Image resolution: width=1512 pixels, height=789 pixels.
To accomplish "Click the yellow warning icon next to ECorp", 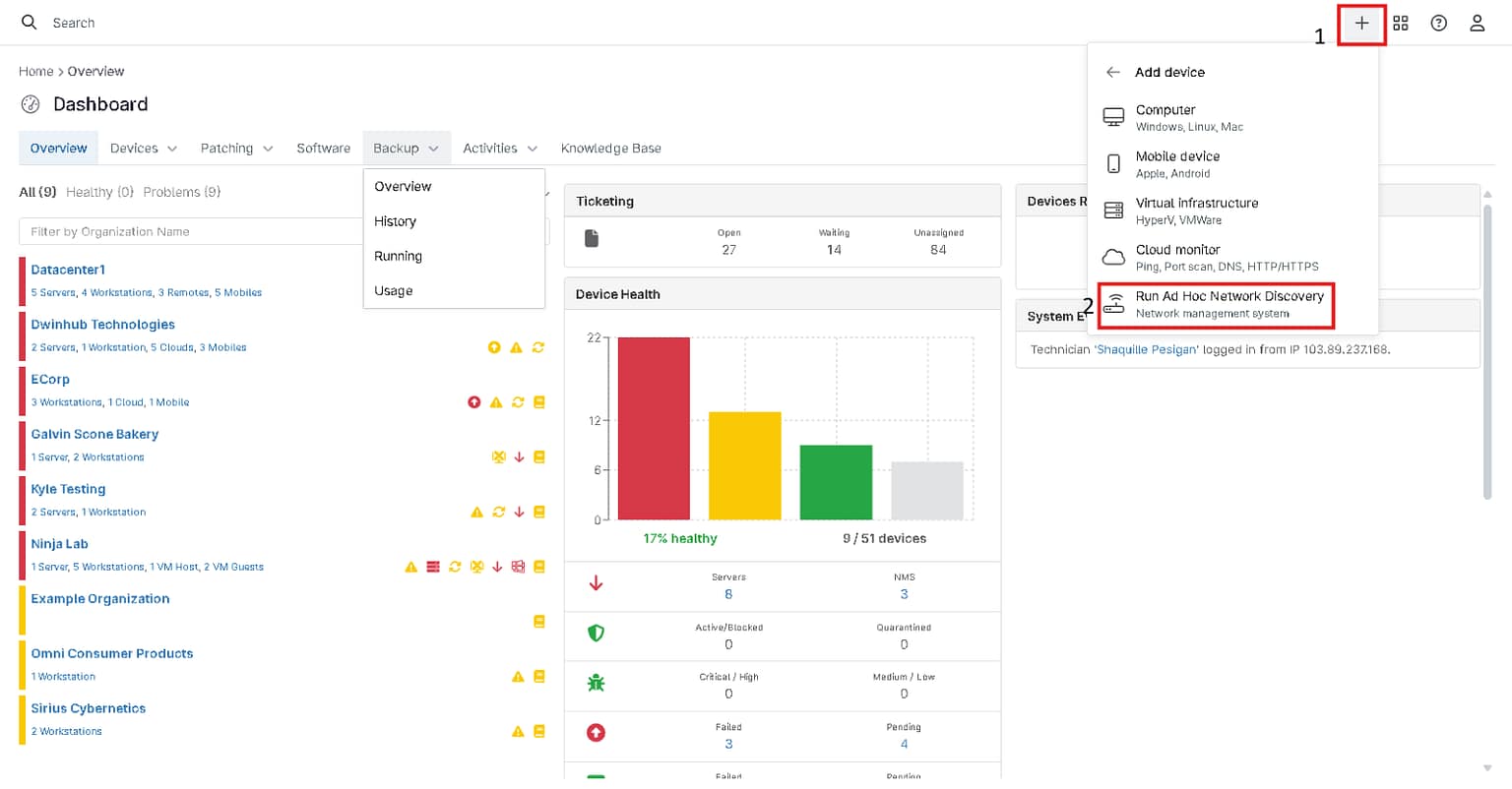I will [x=494, y=401].
